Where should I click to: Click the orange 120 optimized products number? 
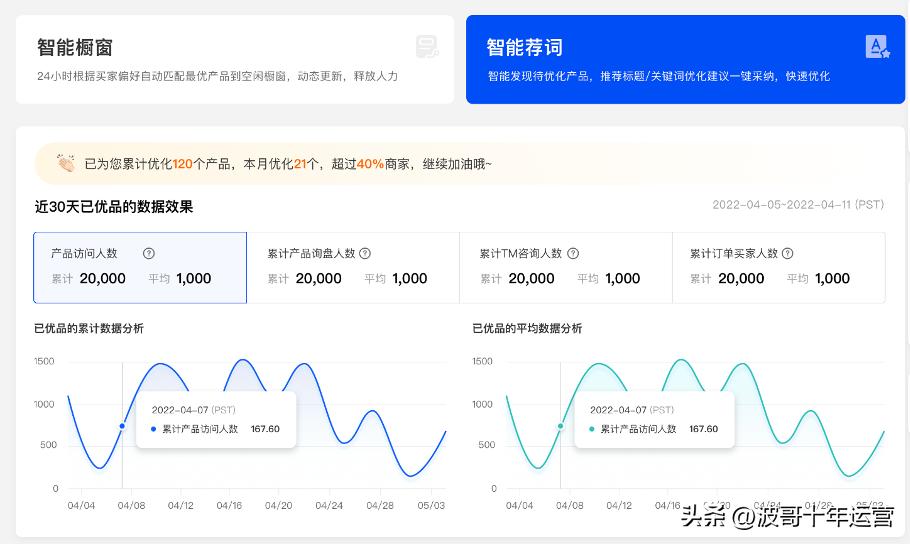[x=182, y=164]
